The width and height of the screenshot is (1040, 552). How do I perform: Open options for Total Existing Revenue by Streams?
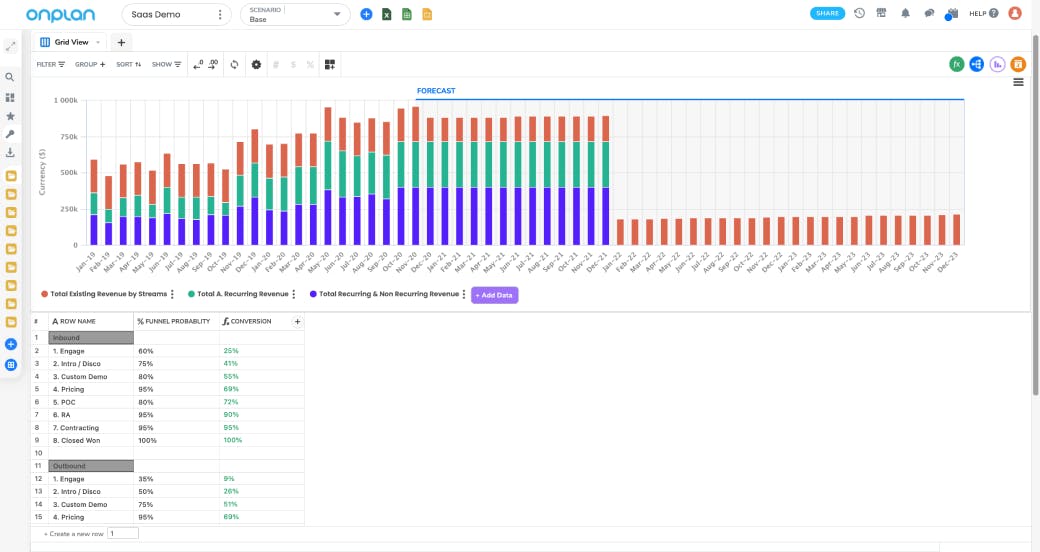[x=172, y=294]
